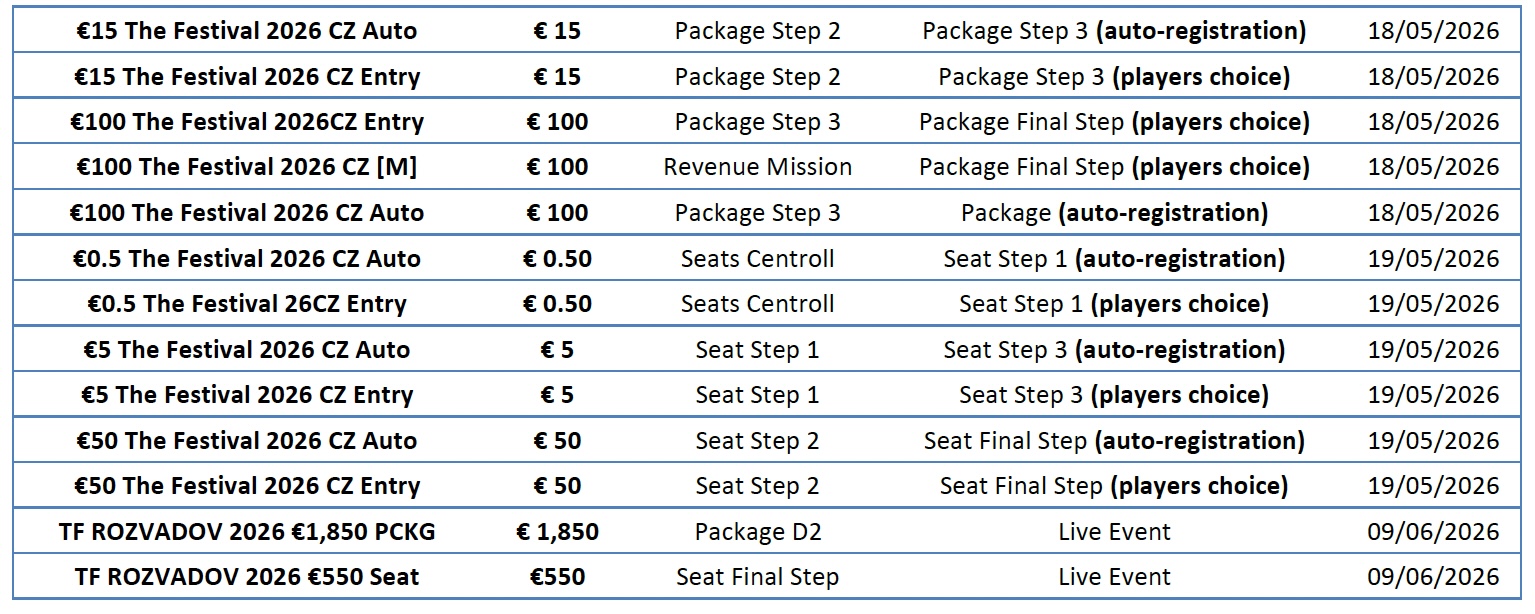
Task: Click the Live Event cell in the PCKG row
Action: pos(1113,532)
